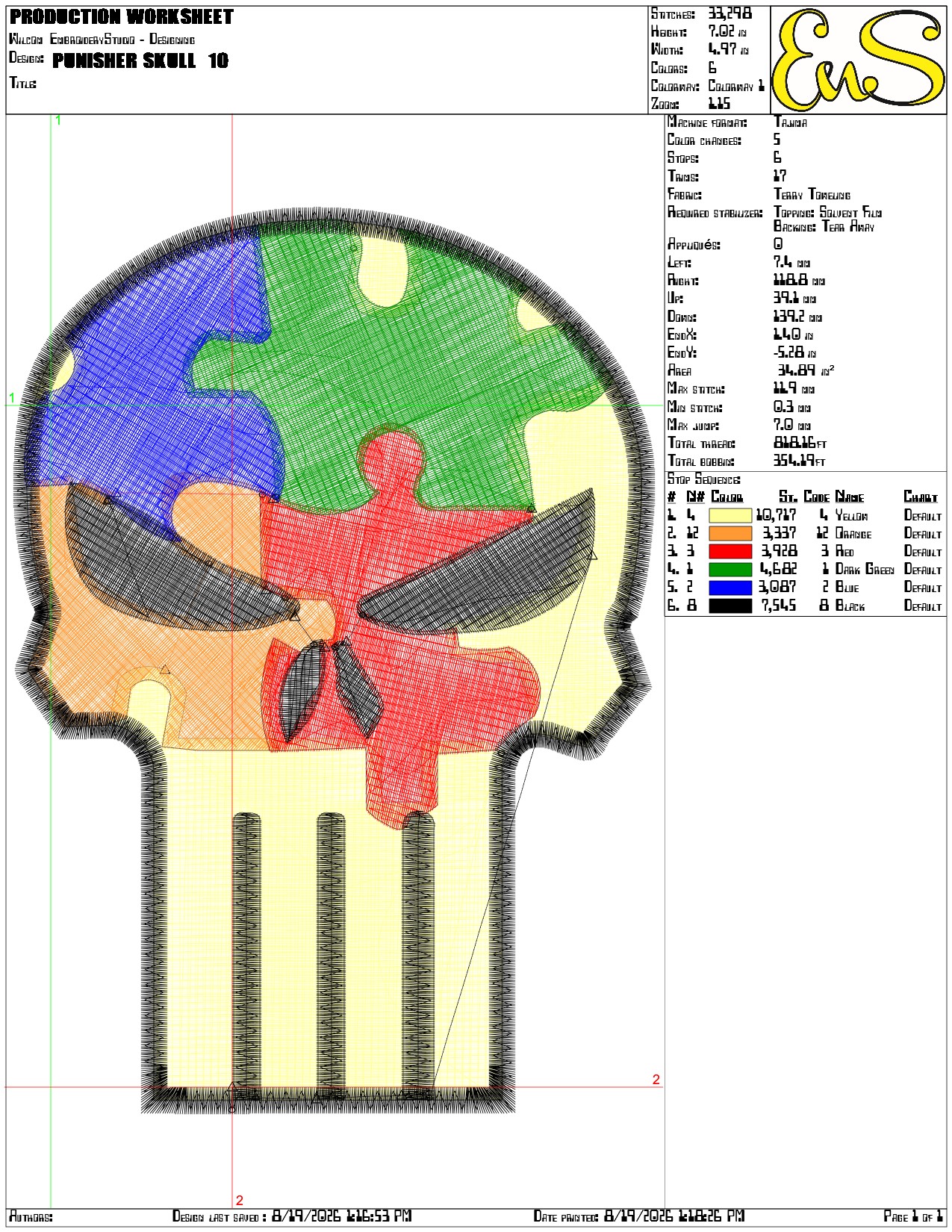Click the Black color swatch in Stop Sequence
Image resolution: width=952 pixels, height=1232 pixels.
pyautogui.click(x=729, y=606)
